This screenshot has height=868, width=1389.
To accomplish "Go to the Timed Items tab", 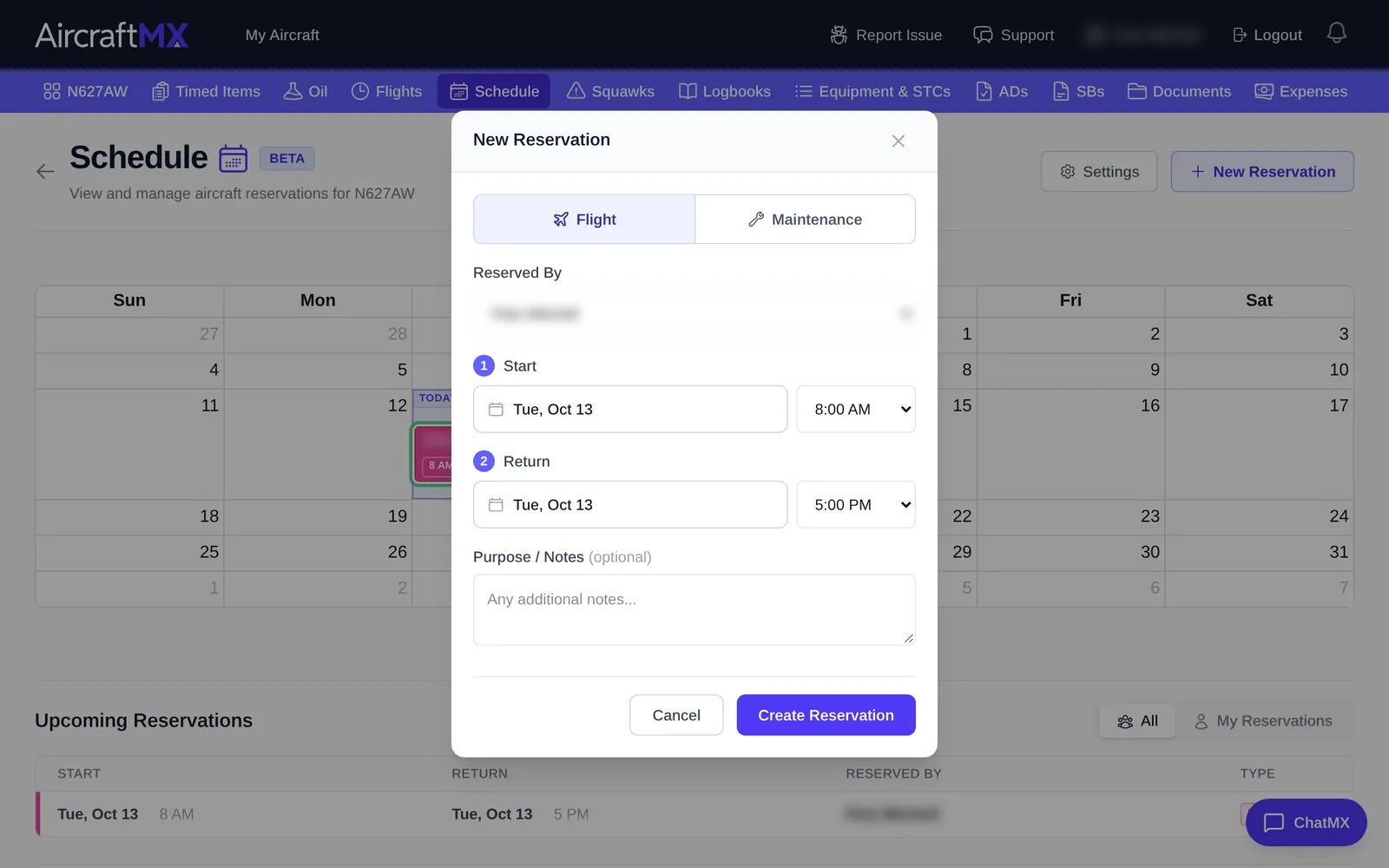I will pos(206,91).
